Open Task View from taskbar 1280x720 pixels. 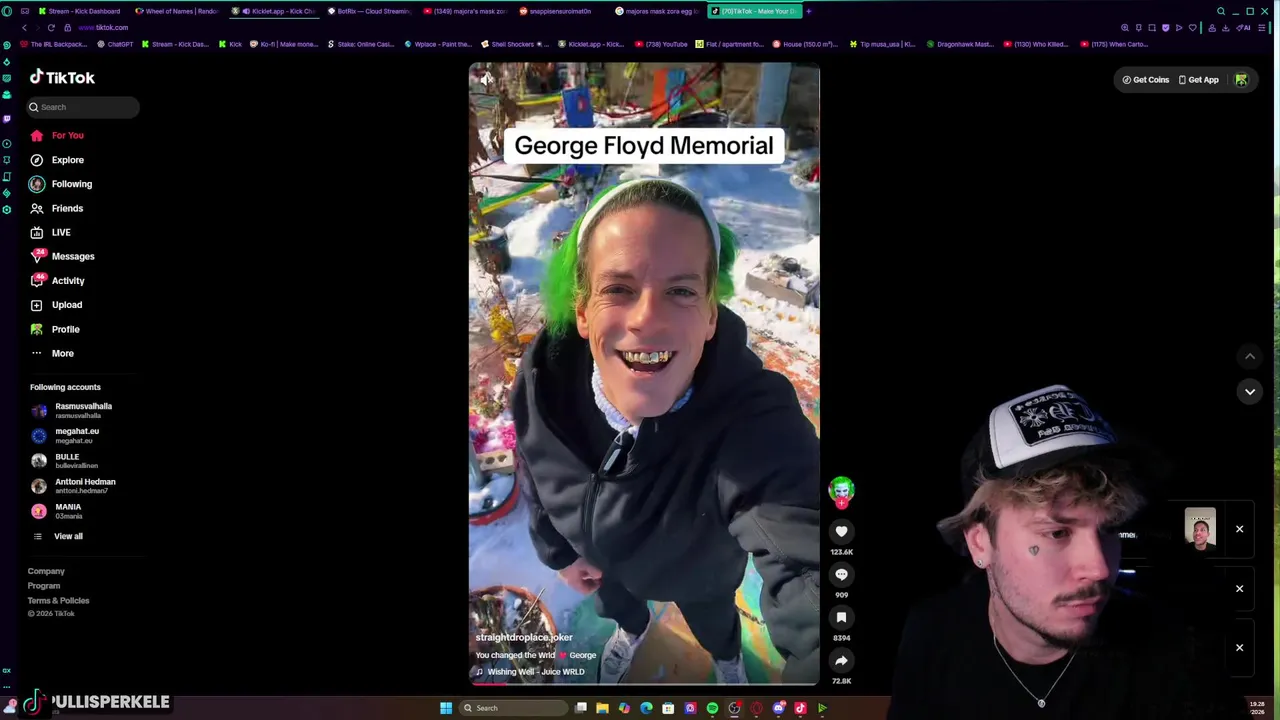pyautogui.click(x=581, y=708)
